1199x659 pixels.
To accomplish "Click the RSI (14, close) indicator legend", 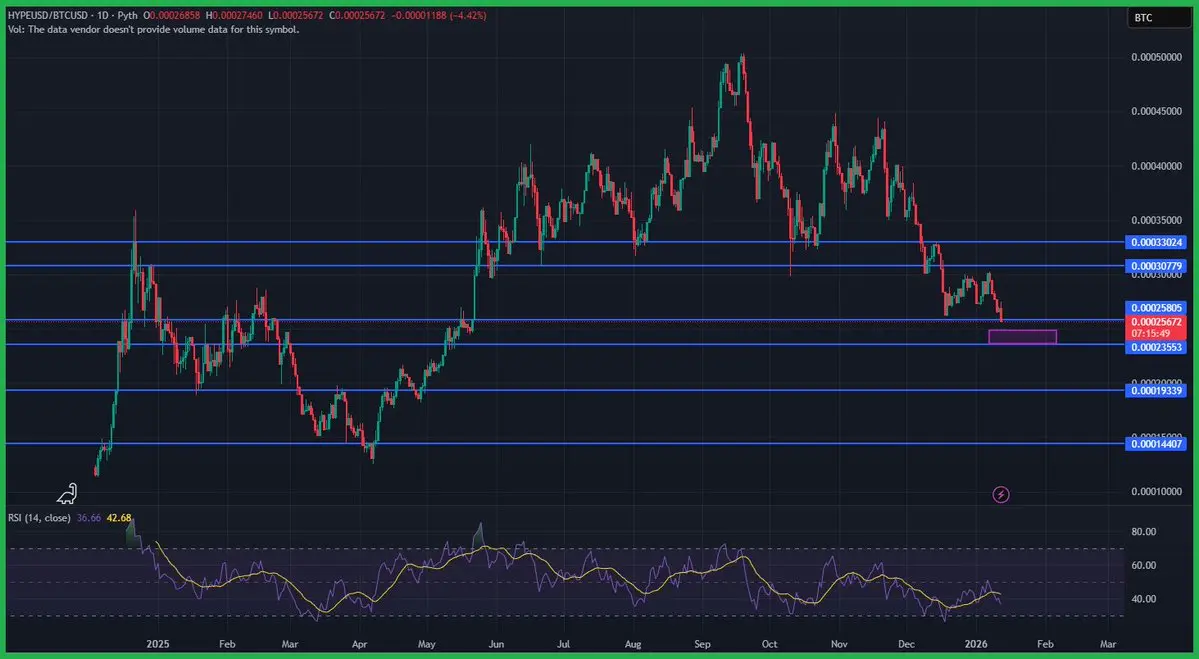I will (39, 518).
